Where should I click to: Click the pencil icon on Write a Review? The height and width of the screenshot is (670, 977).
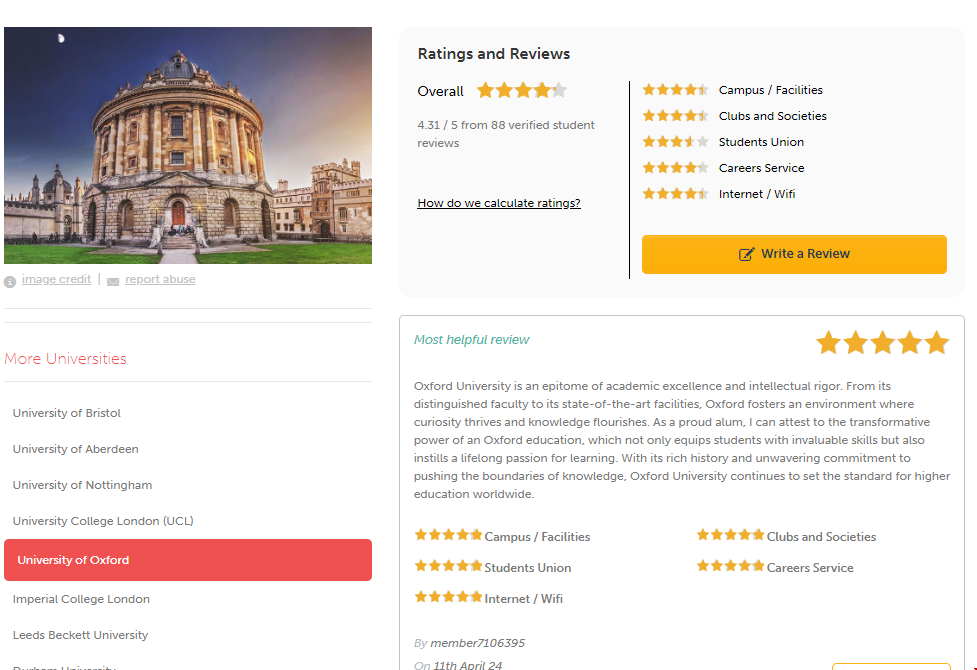747,254
